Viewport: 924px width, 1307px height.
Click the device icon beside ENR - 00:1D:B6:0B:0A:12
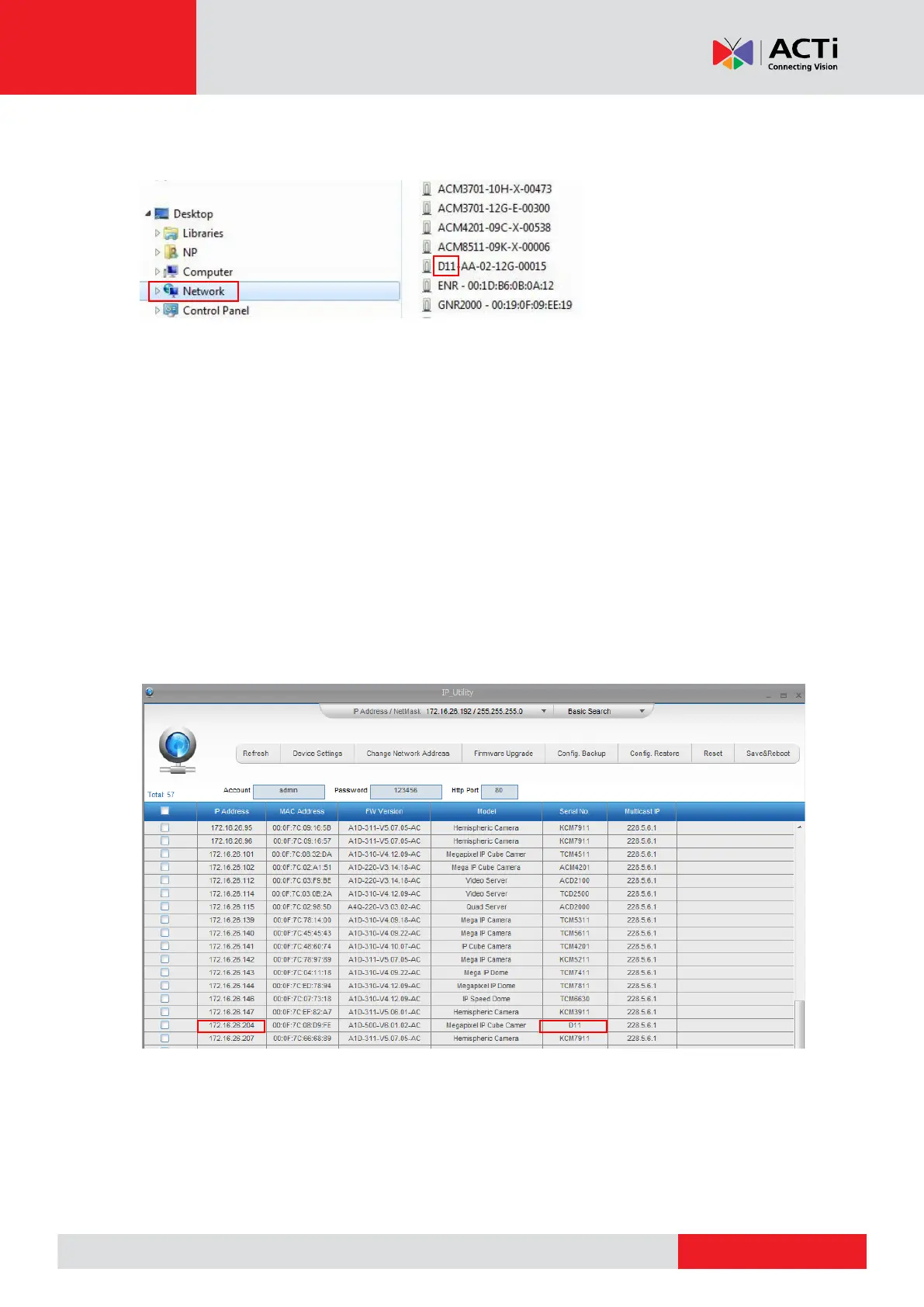[427, 286]
